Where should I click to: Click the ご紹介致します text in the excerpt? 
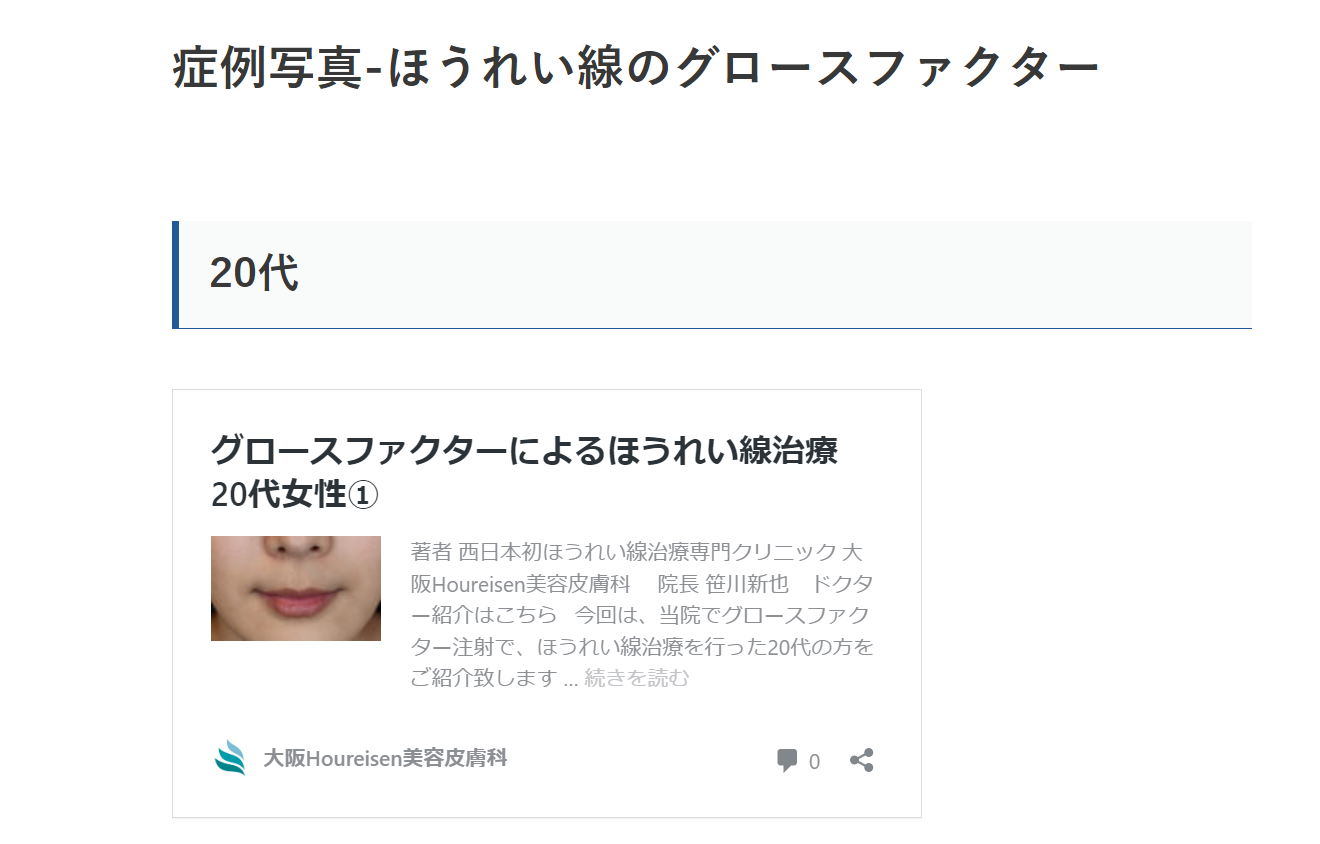tap(483, 678)
